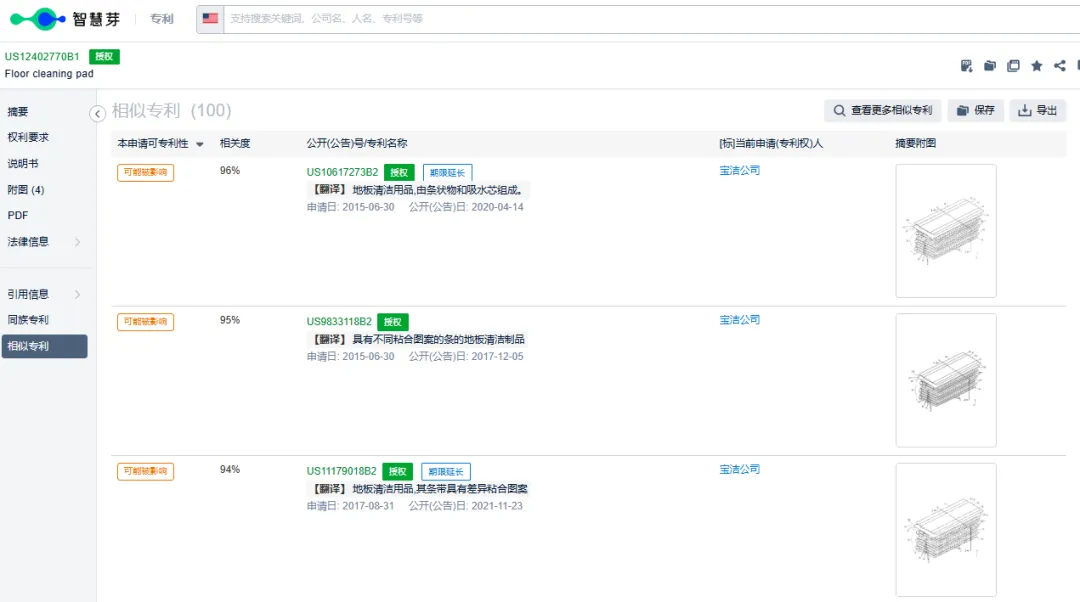This screenshot has width=1080, height=602.
Task: Open patent US10617273B2 link
Action: 342,172
